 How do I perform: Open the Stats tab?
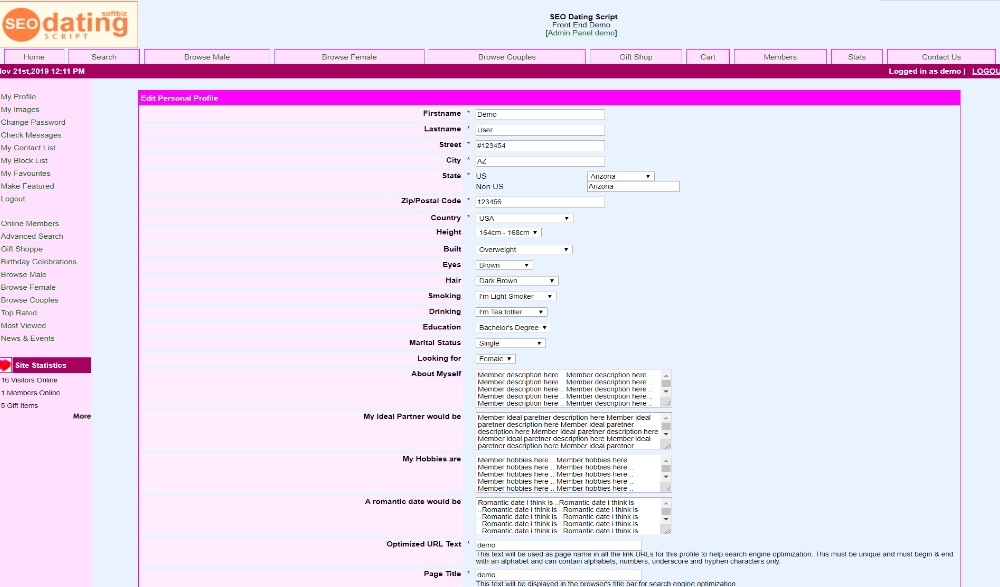pos(857,57)
